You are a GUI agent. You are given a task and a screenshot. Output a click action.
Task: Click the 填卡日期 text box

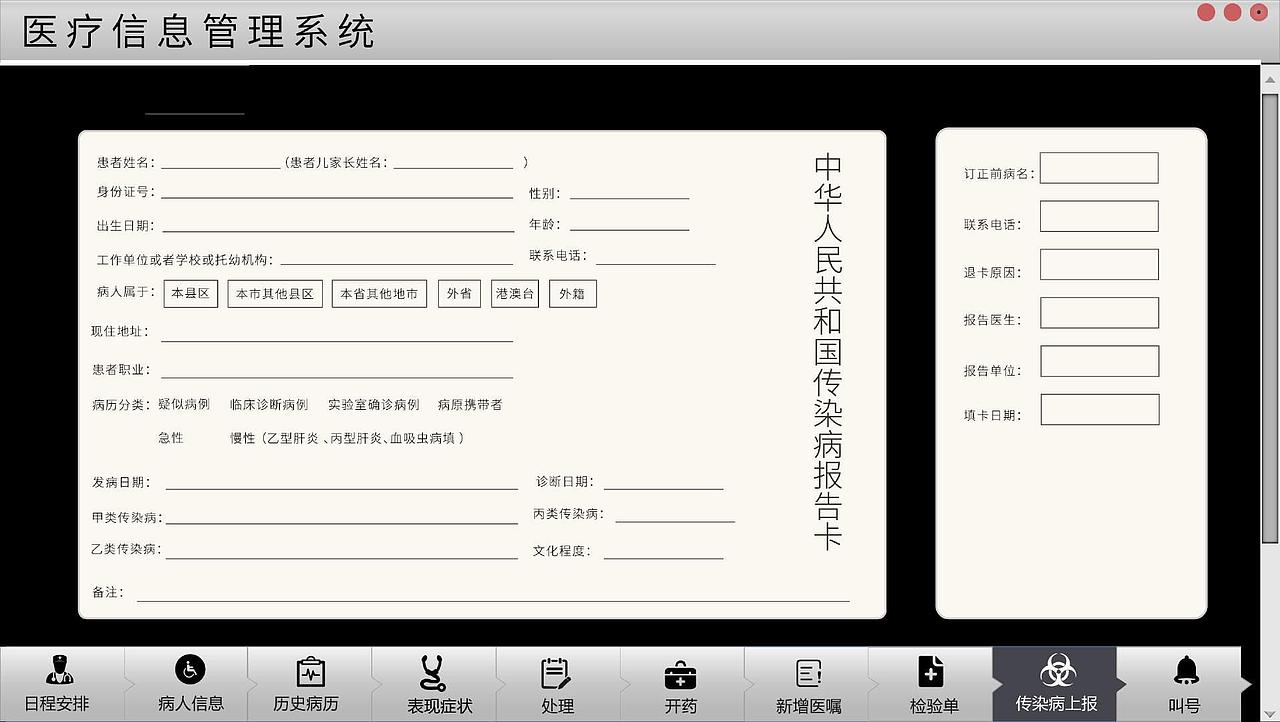point(1100,409)
